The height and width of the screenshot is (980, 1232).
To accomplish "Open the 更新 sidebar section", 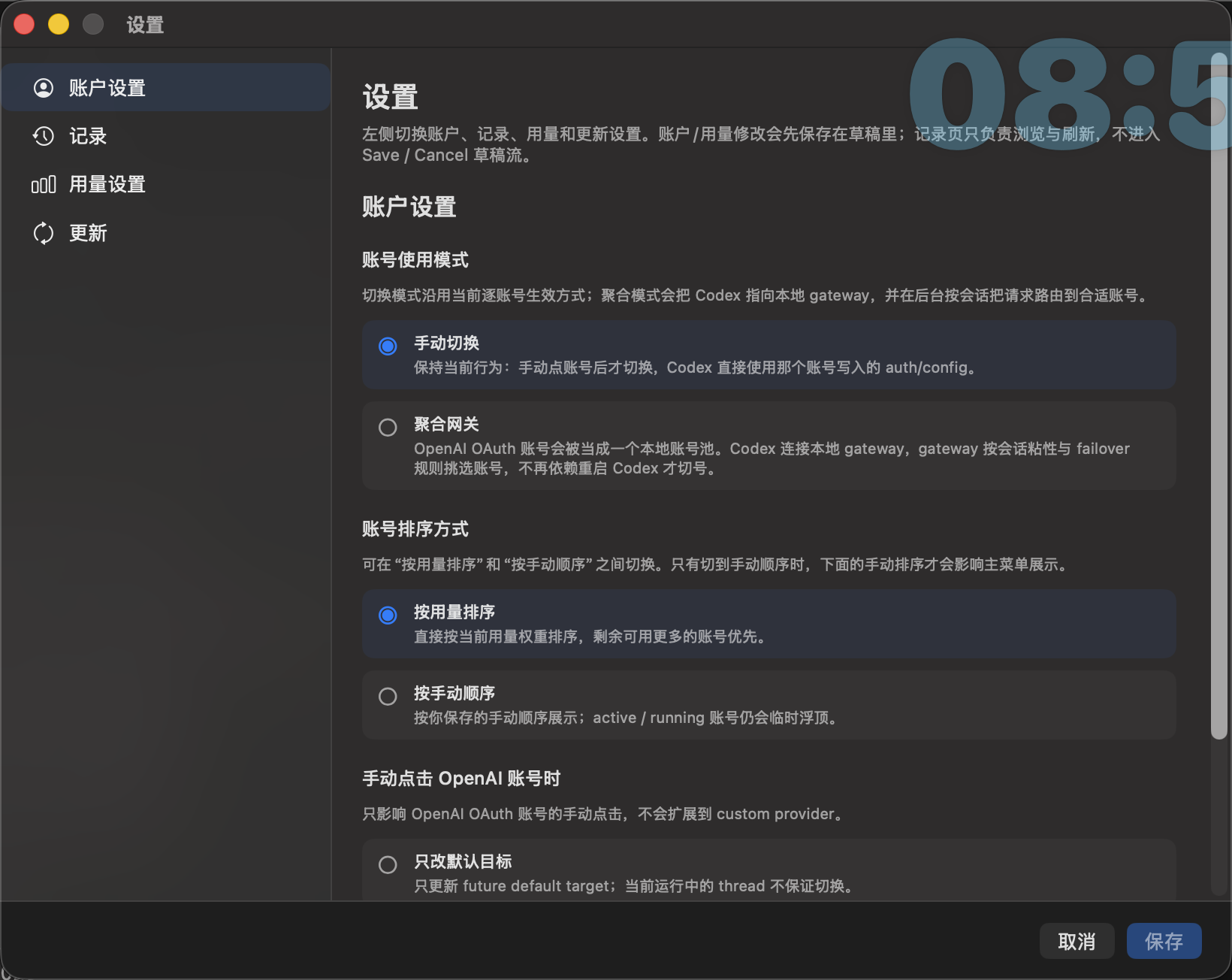I will pos(166,233).
